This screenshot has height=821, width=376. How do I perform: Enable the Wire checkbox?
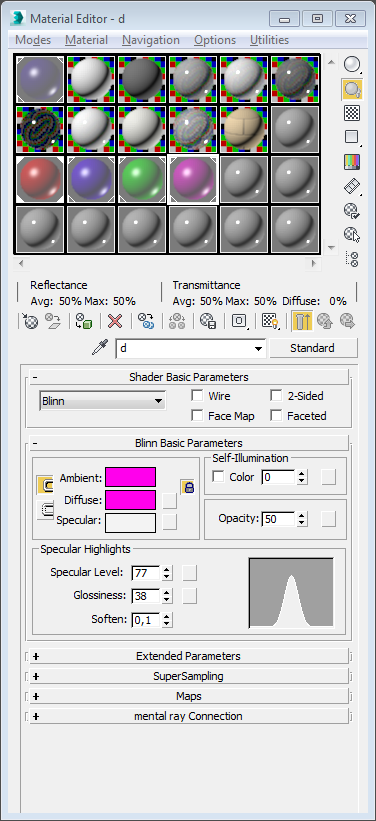click(x=197, y=396)
